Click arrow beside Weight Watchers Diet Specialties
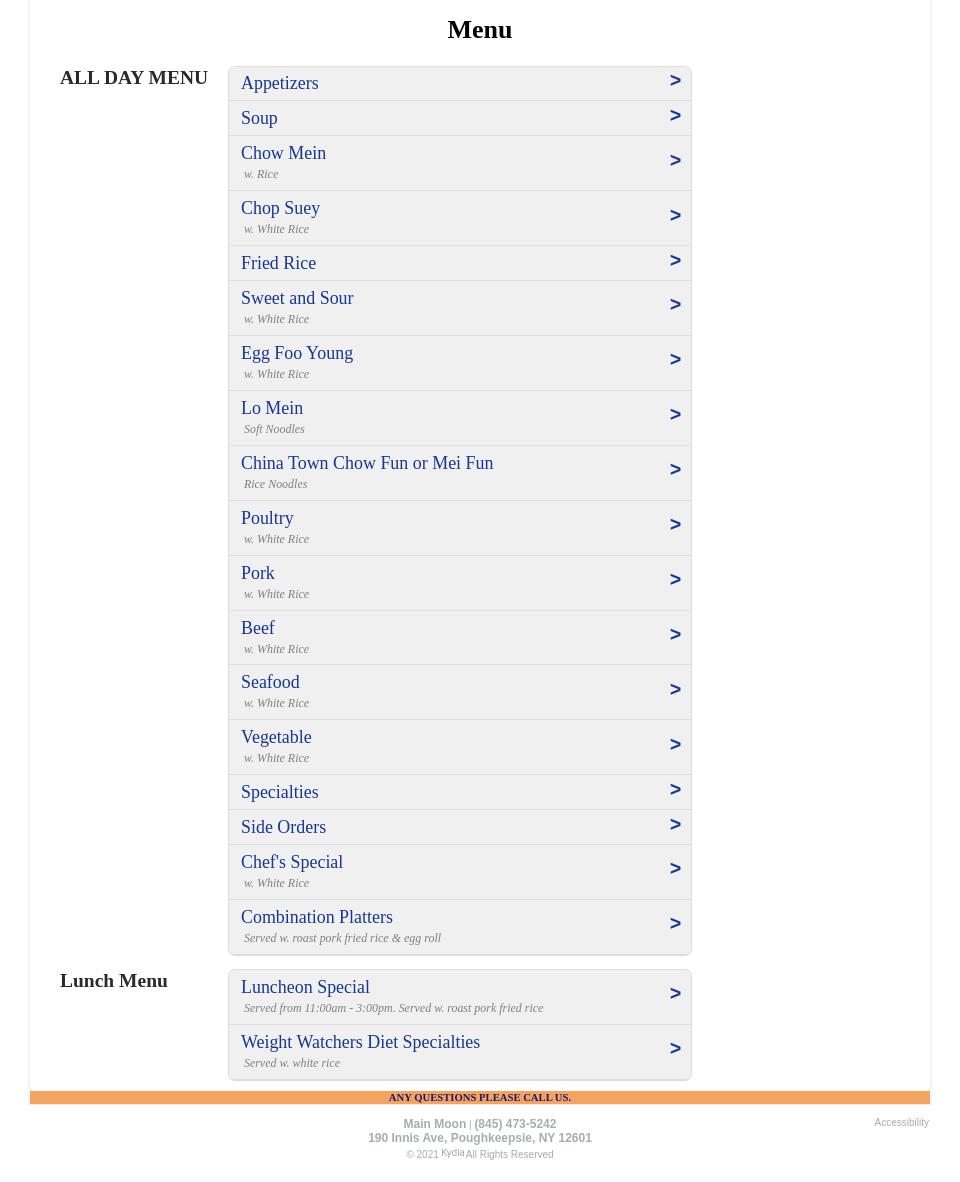Viewport: 960px width, 1182px height. click(675, 1049)
